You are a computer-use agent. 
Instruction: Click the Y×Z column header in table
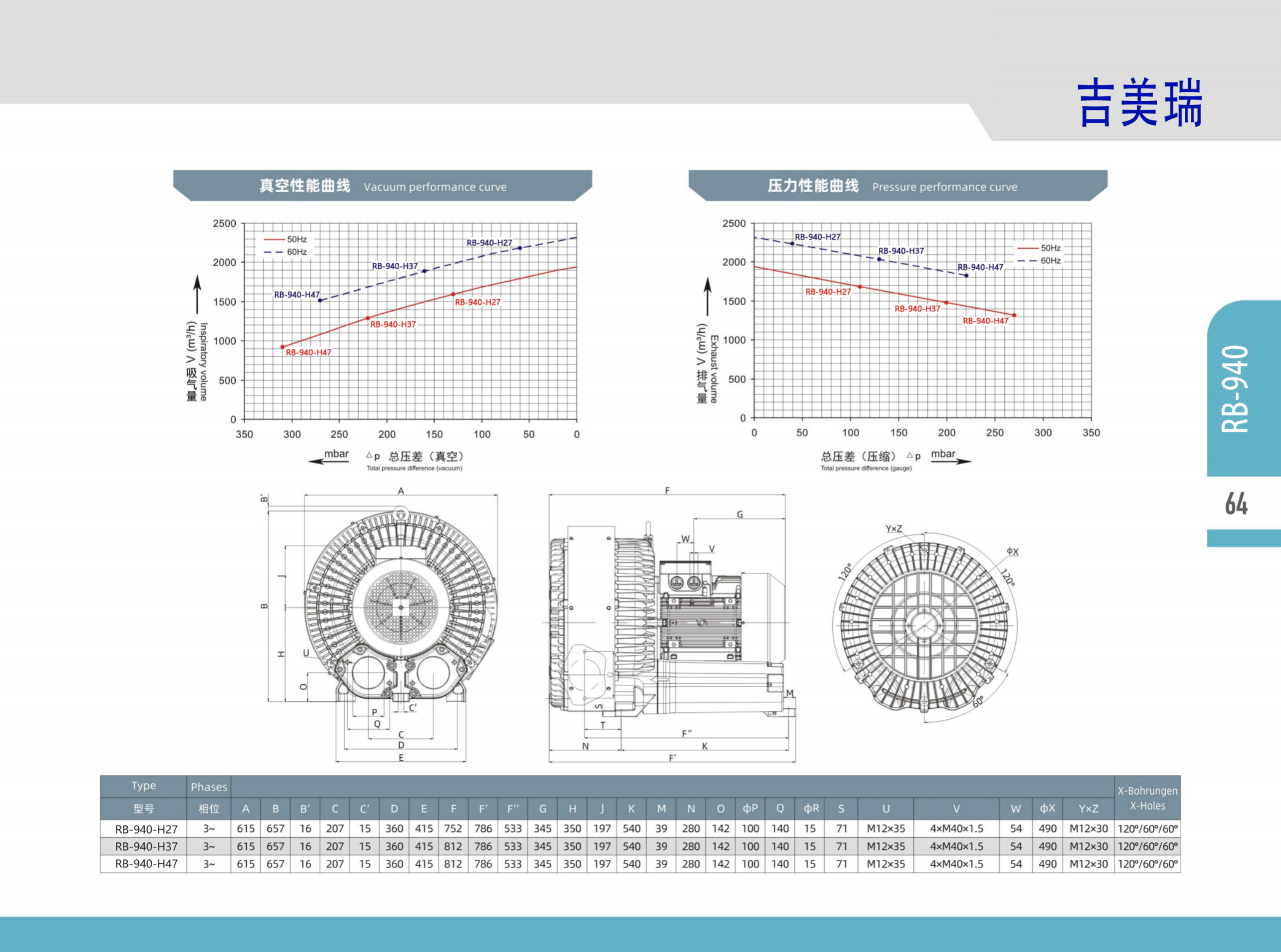click(x=1088, y=809)
